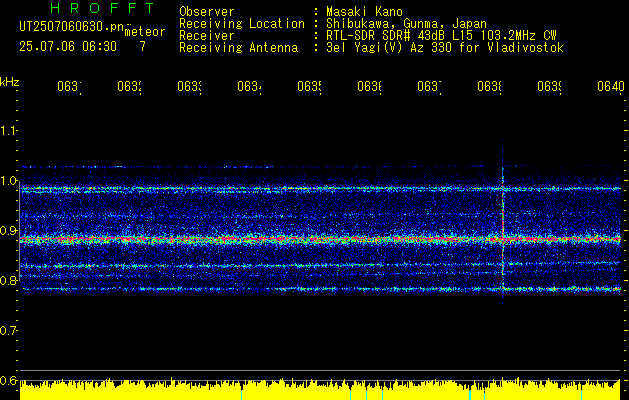Click the kHz axis unit label

coord(9,82)
